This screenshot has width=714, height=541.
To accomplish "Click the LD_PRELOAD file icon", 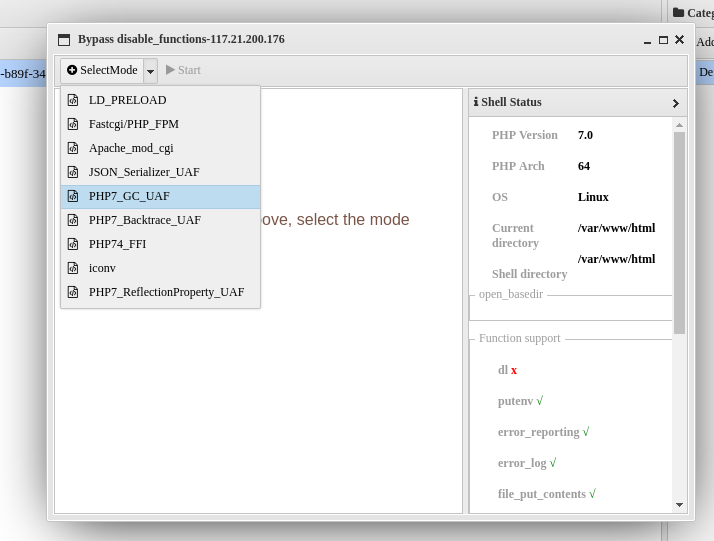I will pyautogui.click(x=73, y=100).
